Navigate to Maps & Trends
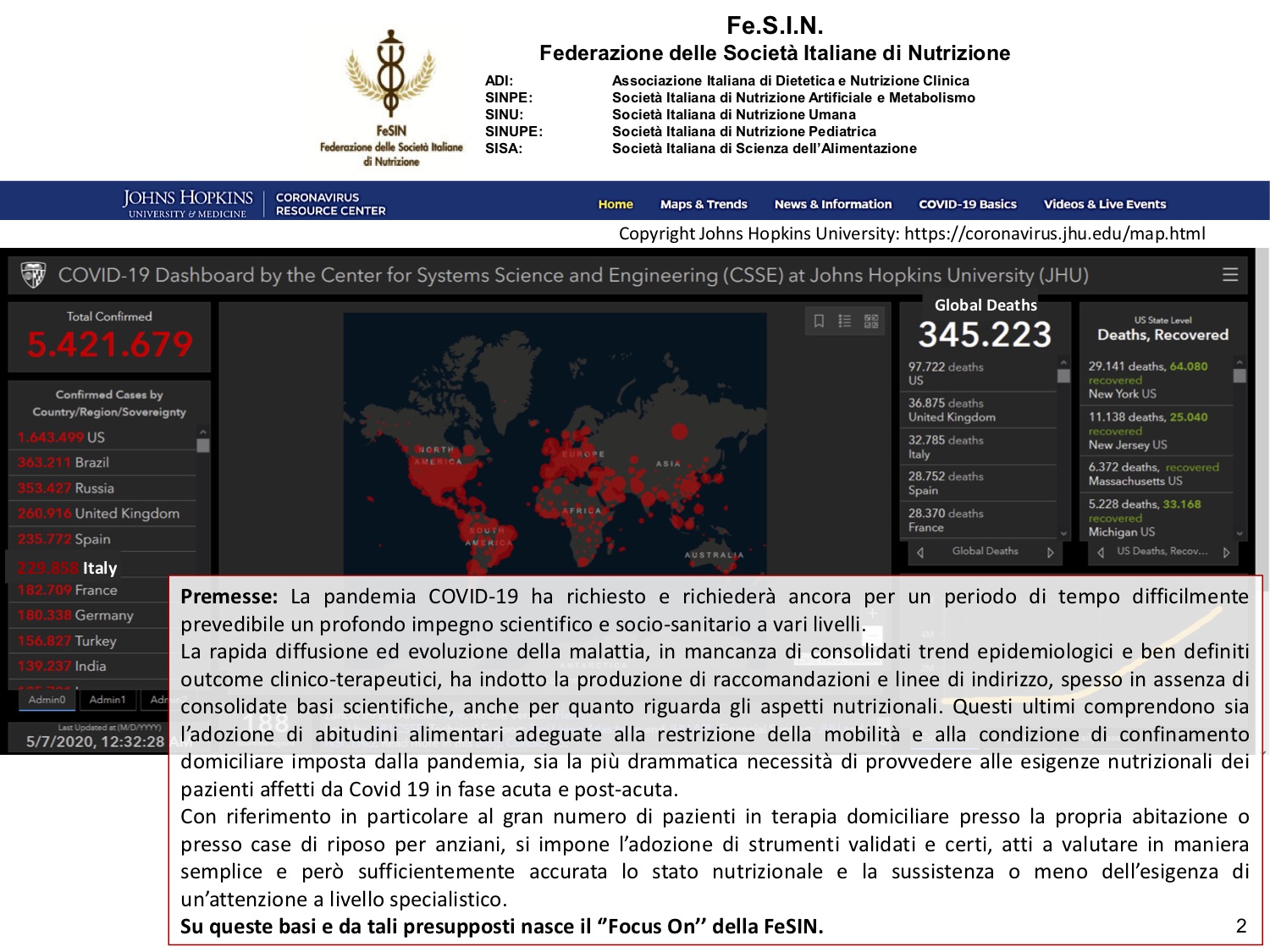The width and height of the screenshot is (1270, 952). [704, 204]
